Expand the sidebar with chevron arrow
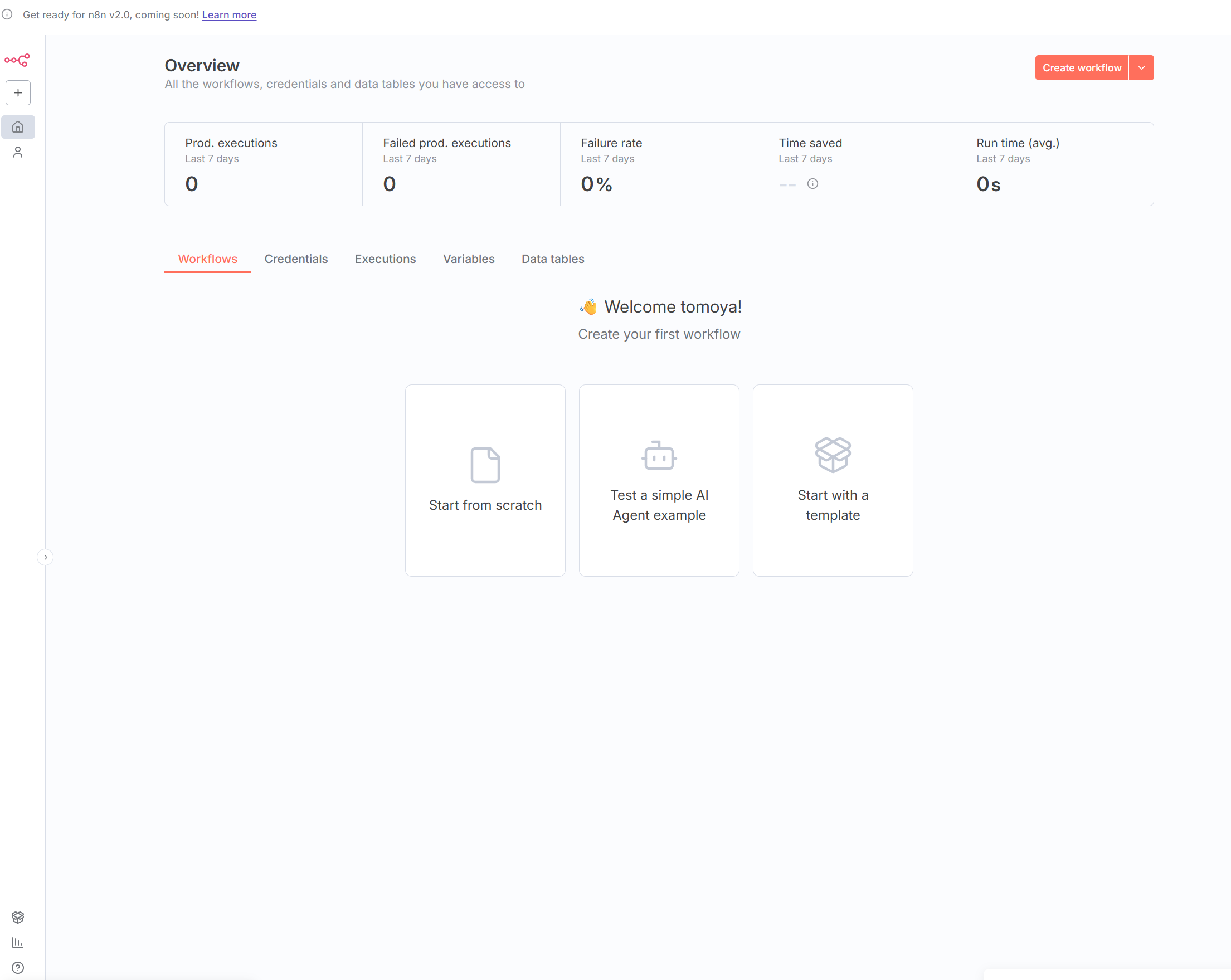The height and width of the screenshot is (980, 1231). click(45, 557)
